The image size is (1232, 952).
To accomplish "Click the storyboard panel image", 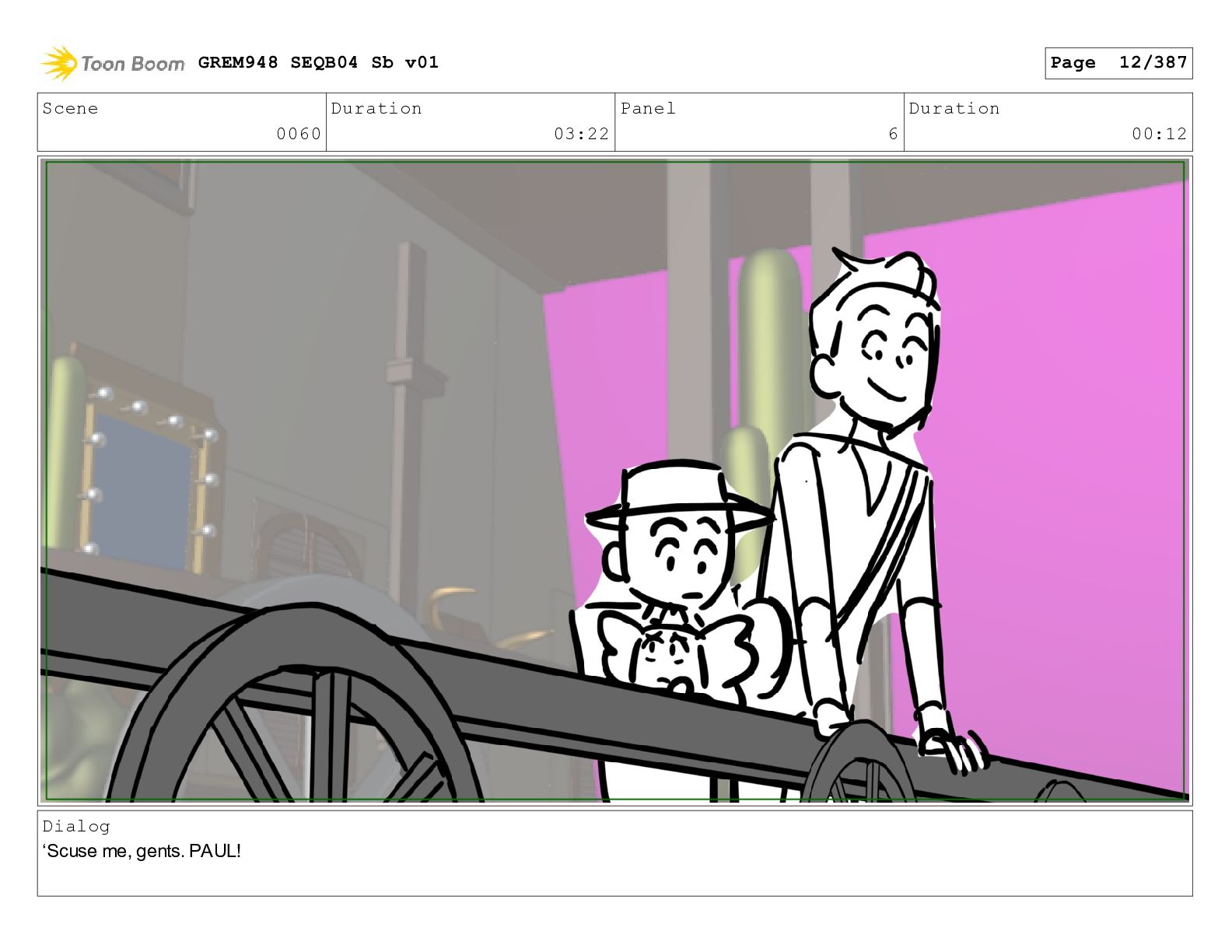I will point(614,481).
